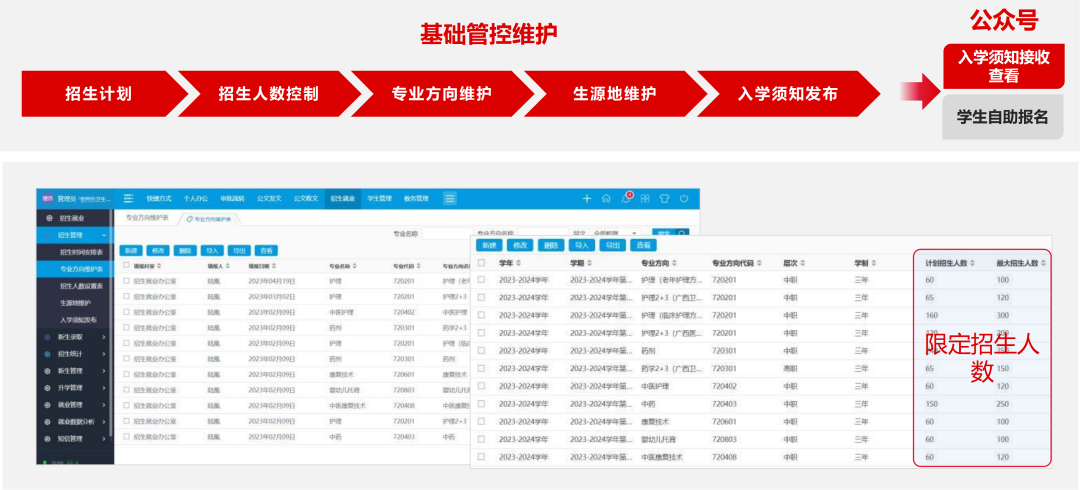Expand the 新生管理 sidebar menu
Viewport: 1080px width, 490px height.
click(74, 371)
